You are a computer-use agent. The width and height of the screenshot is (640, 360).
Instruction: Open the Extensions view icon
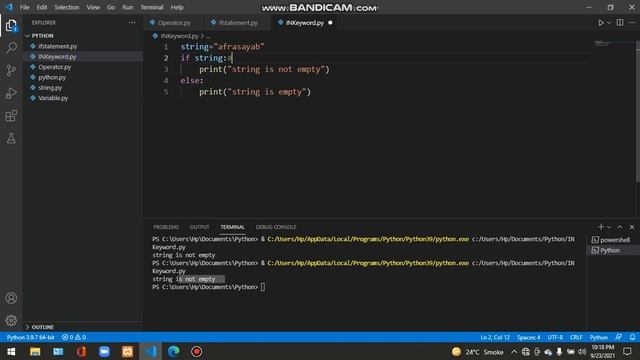pyautogui.click(x=11, y=116)
